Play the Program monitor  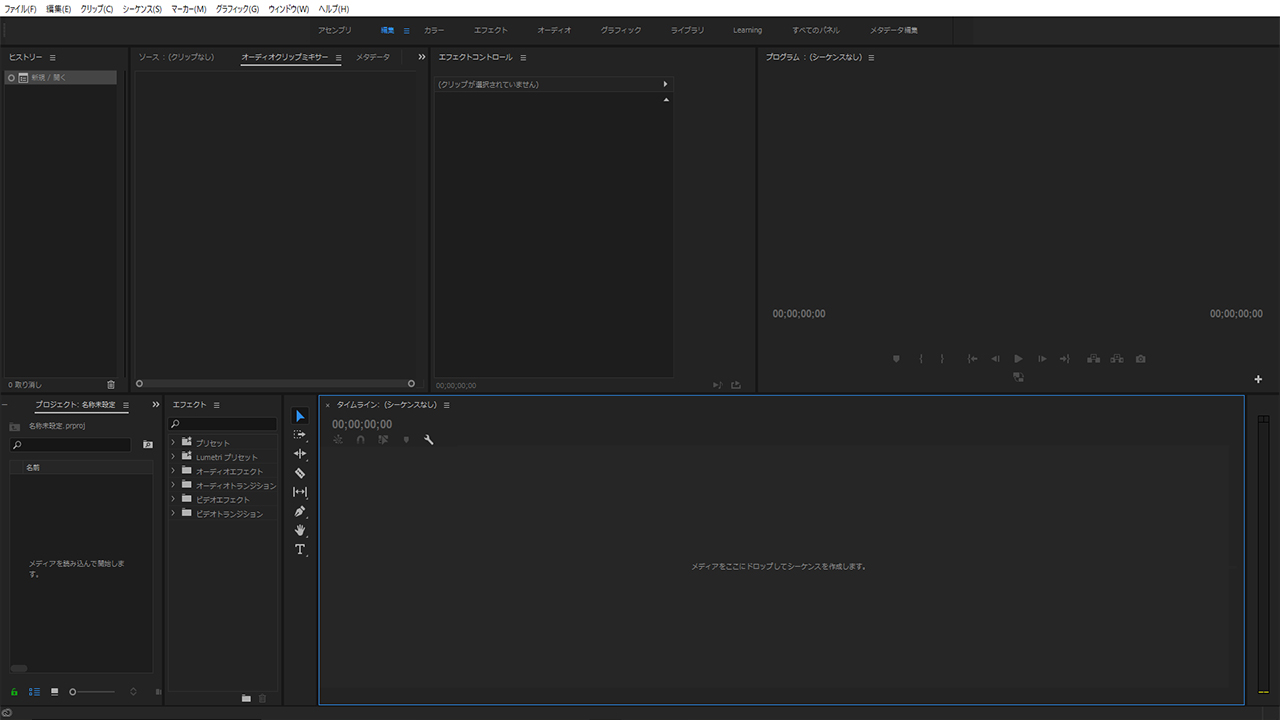coord(1018,359)
